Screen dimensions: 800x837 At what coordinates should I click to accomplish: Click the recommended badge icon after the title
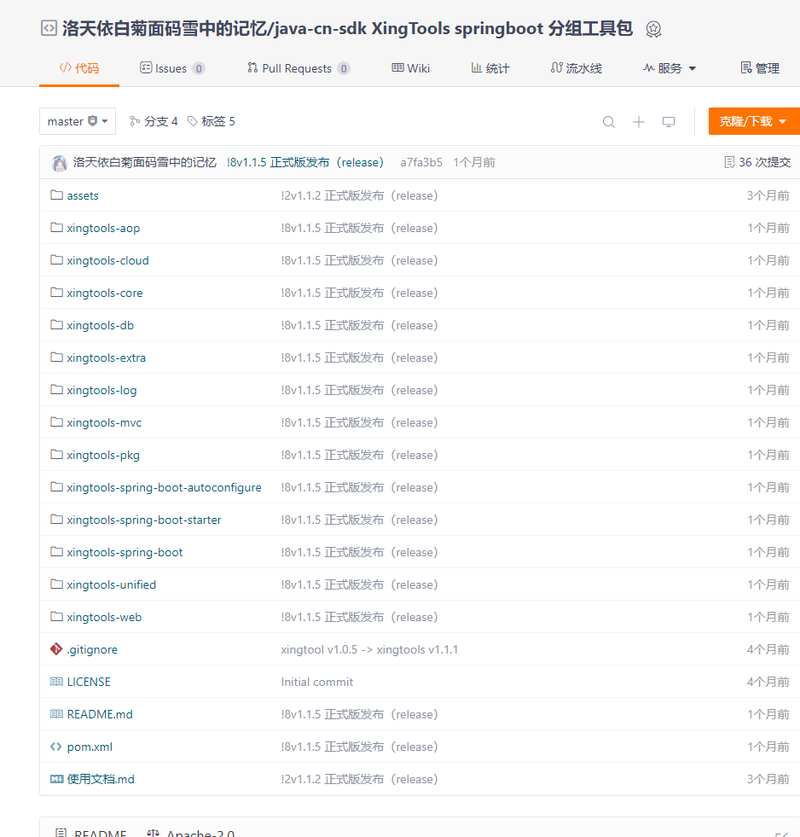click(x=653, y=29)
